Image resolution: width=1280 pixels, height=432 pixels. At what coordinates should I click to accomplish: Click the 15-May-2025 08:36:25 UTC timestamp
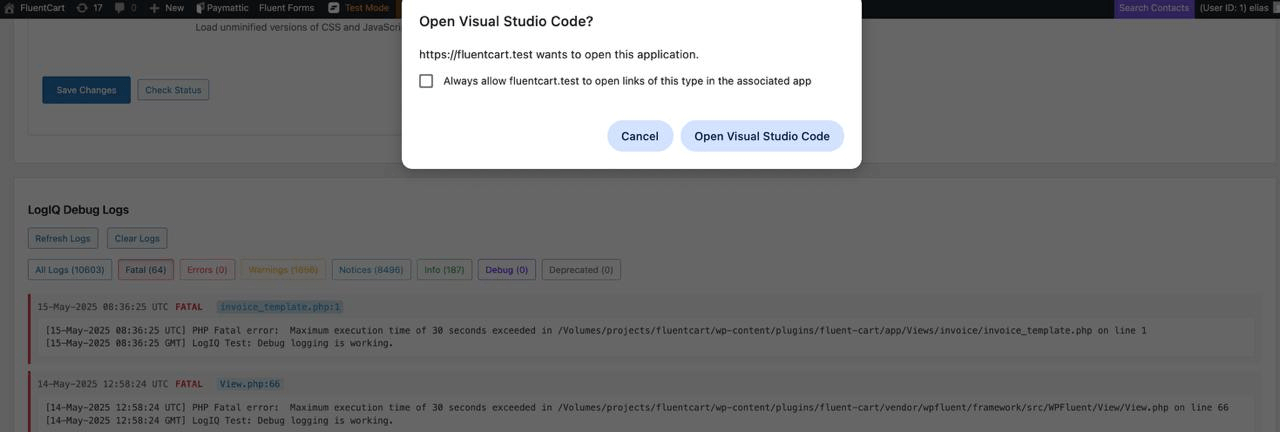tap(103, 307)
